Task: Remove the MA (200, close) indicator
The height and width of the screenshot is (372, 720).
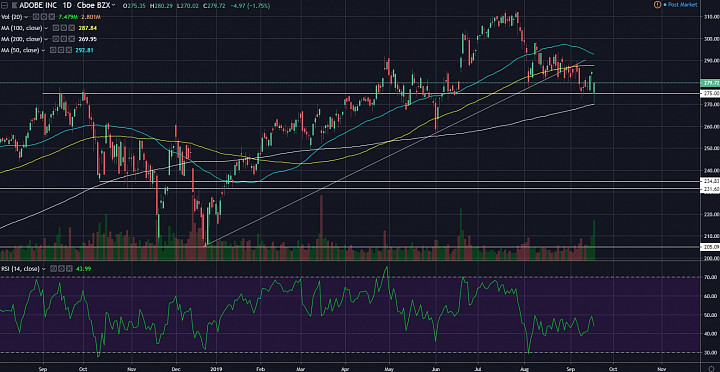Action: click(72, 39)
